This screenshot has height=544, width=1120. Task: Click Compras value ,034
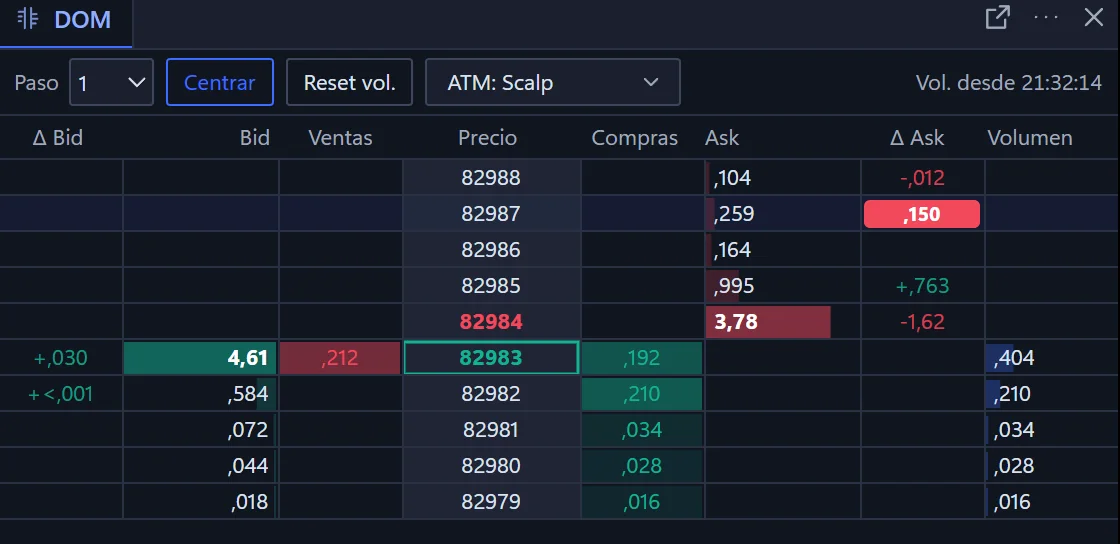pyautogui.click(x=641, y=430)
